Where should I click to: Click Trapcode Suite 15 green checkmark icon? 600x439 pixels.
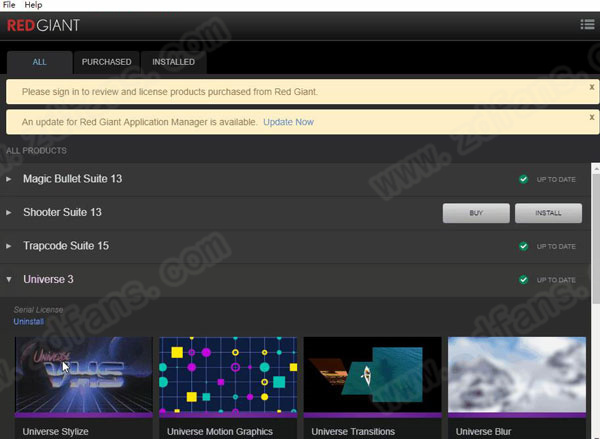tap(523, 246)
